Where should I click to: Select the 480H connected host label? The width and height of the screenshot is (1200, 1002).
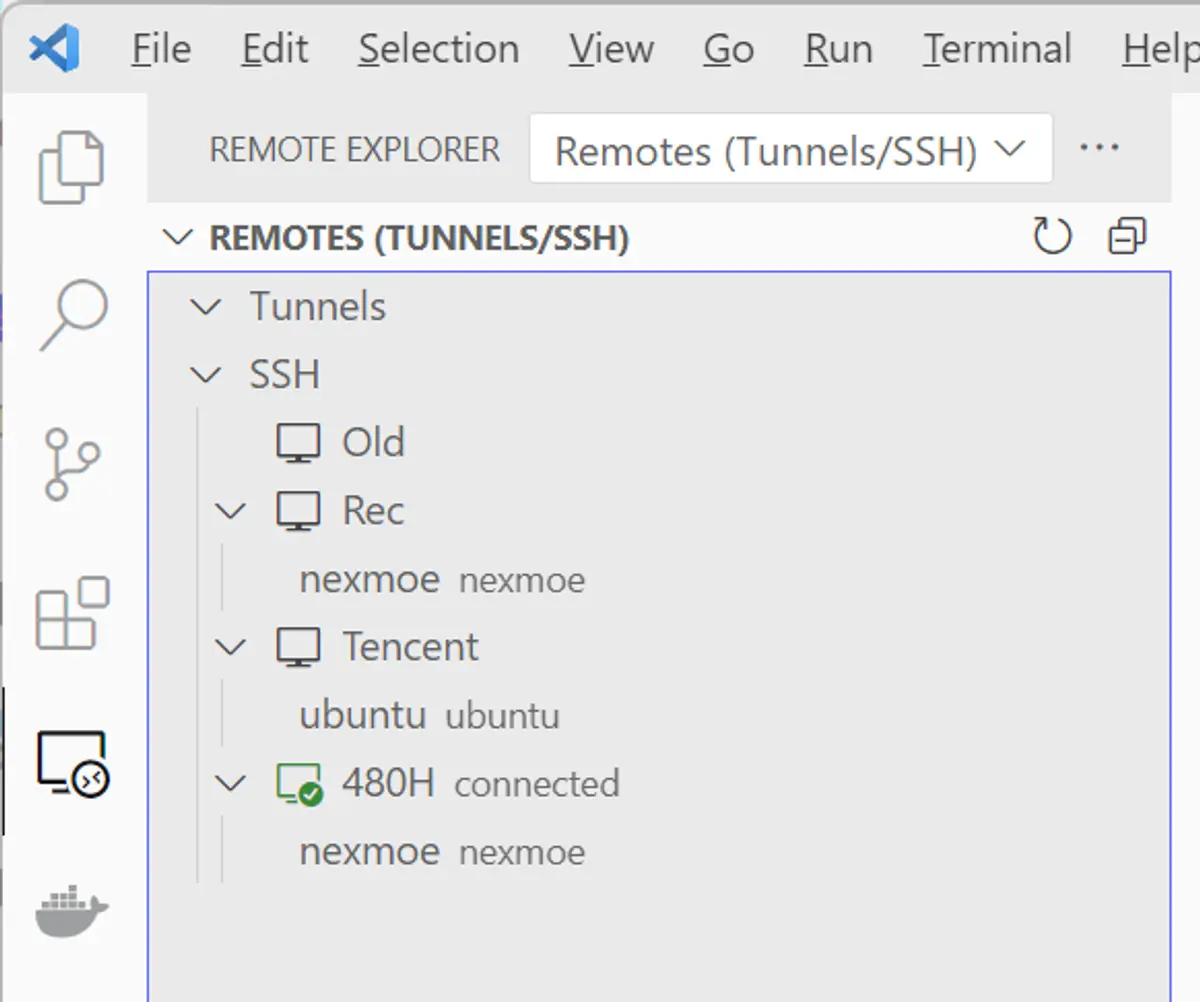(388, 783)
